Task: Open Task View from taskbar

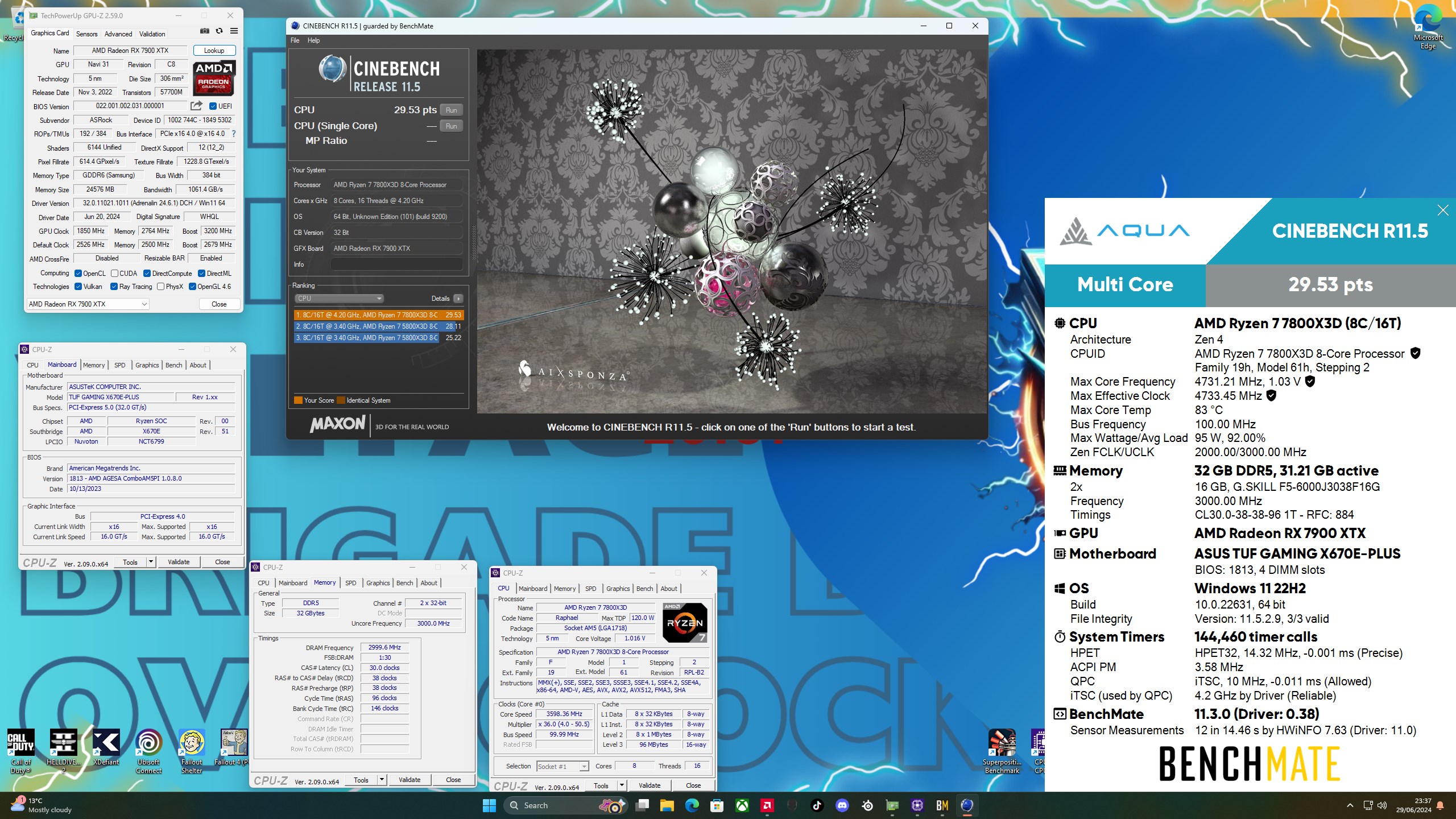Action: 642,805
